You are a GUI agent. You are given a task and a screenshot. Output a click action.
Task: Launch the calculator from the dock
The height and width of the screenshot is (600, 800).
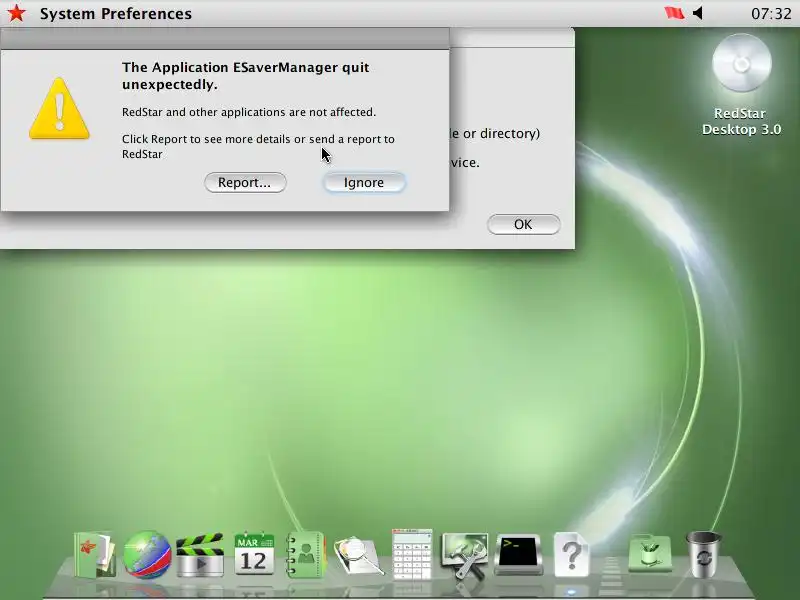[412, 554]
